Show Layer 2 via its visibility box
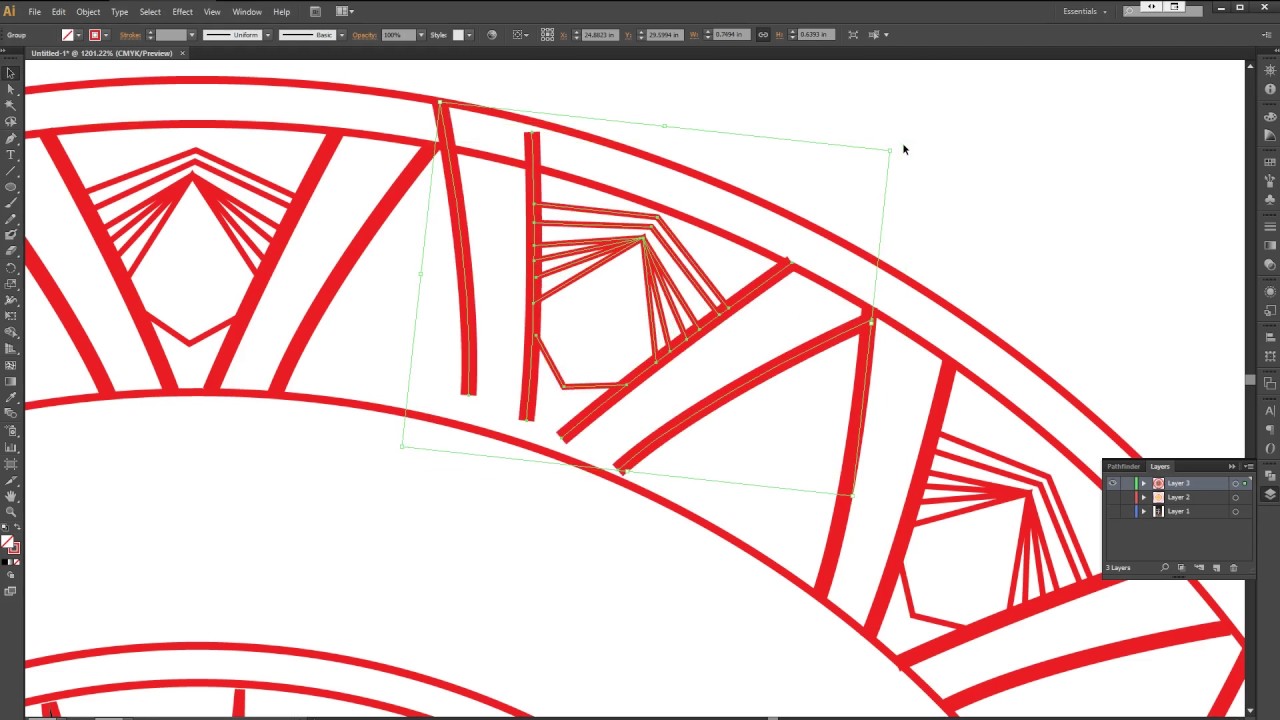Image resolution: width=1280 pixels, height=720 pixels. (x=1112, y=497)
